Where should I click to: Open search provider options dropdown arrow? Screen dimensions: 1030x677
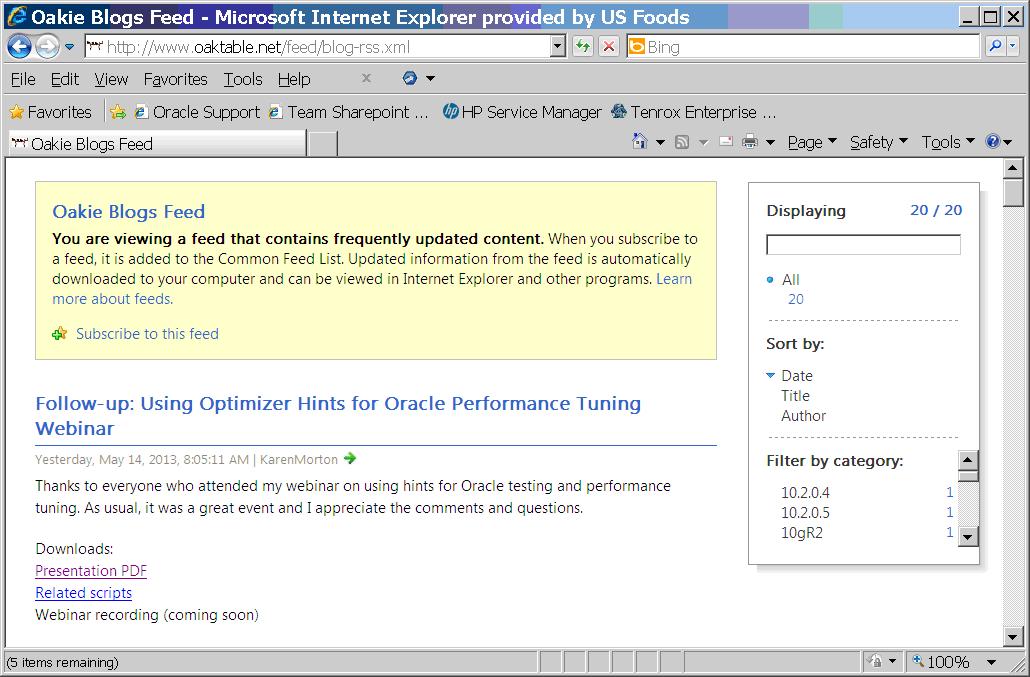tap(1012, 46)
